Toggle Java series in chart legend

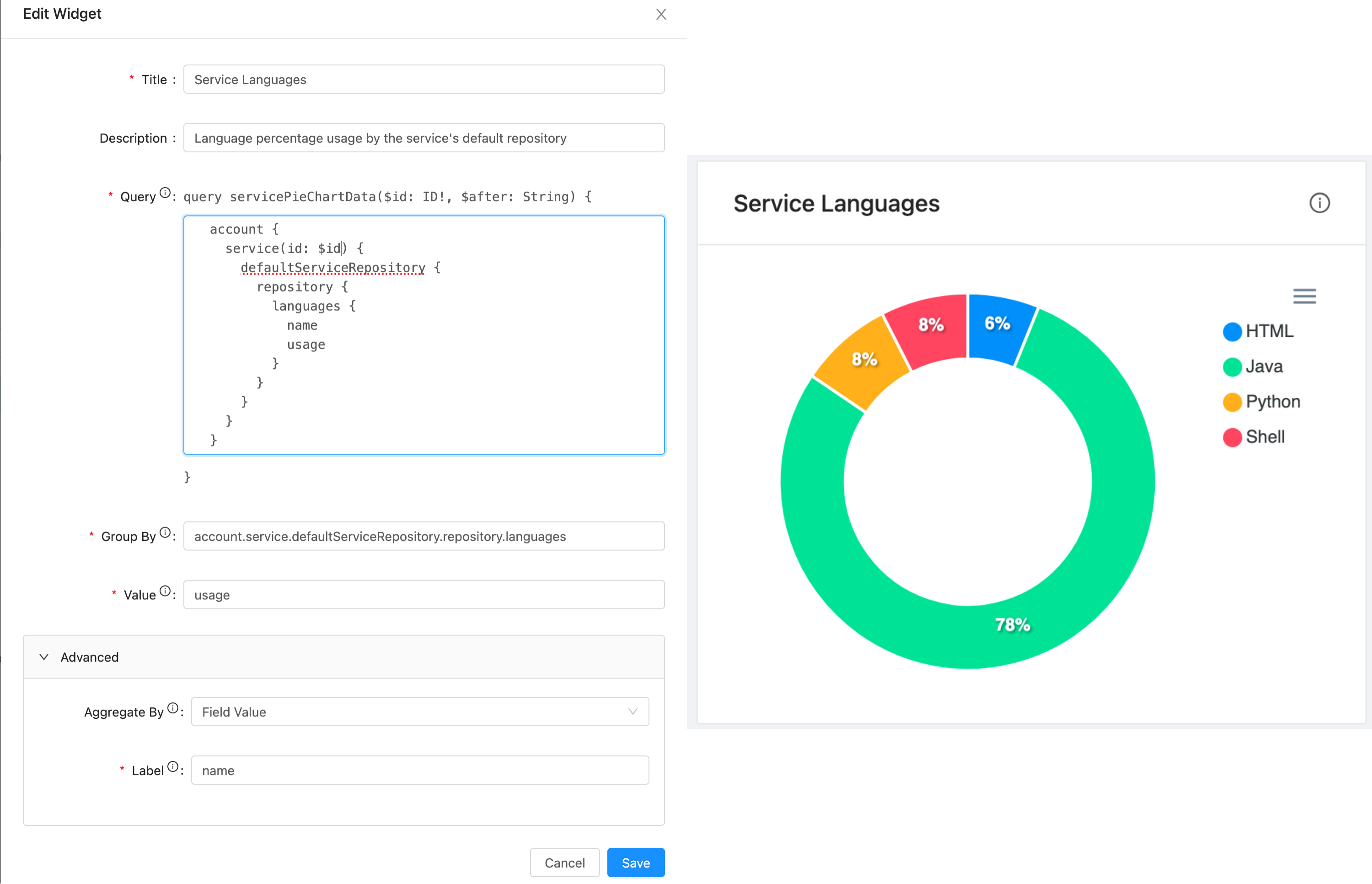tap(1253, 366)
